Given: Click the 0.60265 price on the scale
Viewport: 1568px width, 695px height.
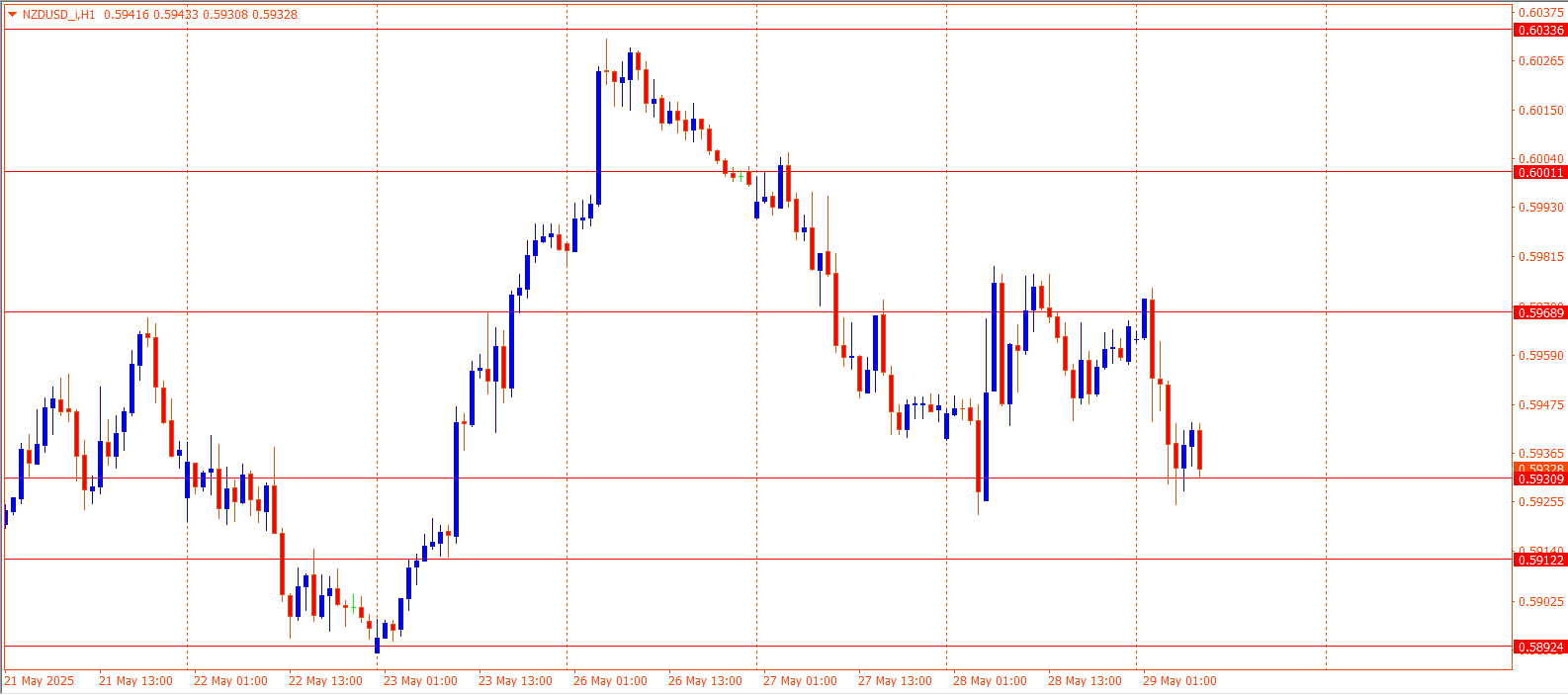Looking at the screenshot, I should pyautogui.click(x=1541, y=60).
